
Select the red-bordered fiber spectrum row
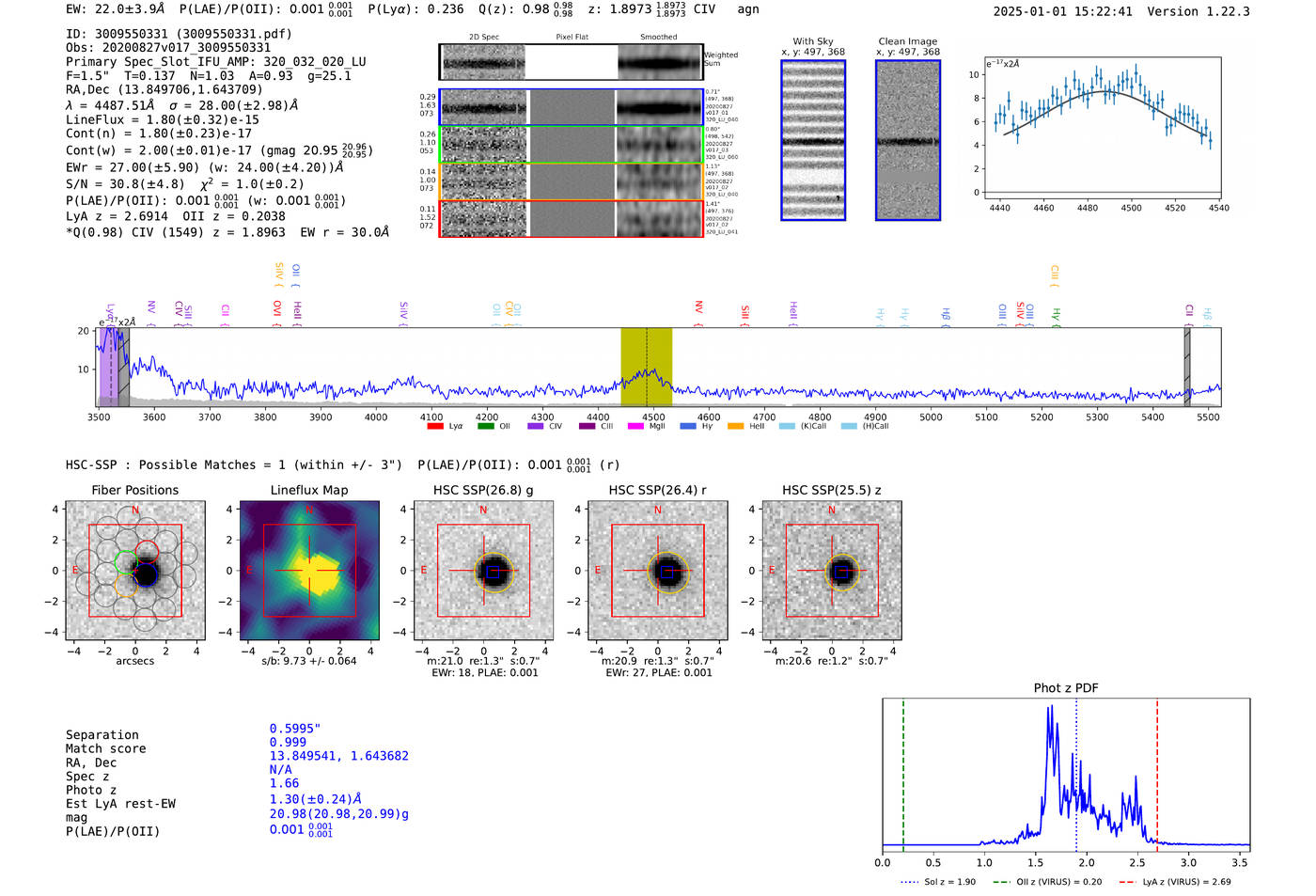pyautogui.click(x=571, y=218)
